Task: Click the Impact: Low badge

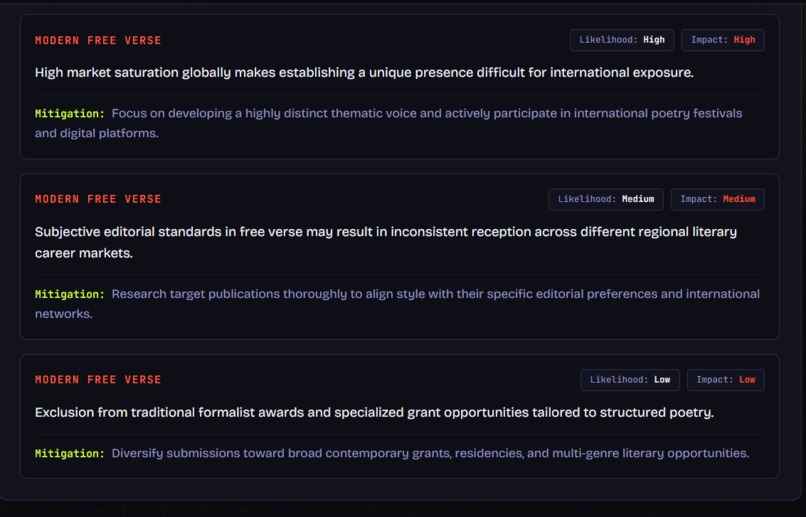Action: (726, 380)
